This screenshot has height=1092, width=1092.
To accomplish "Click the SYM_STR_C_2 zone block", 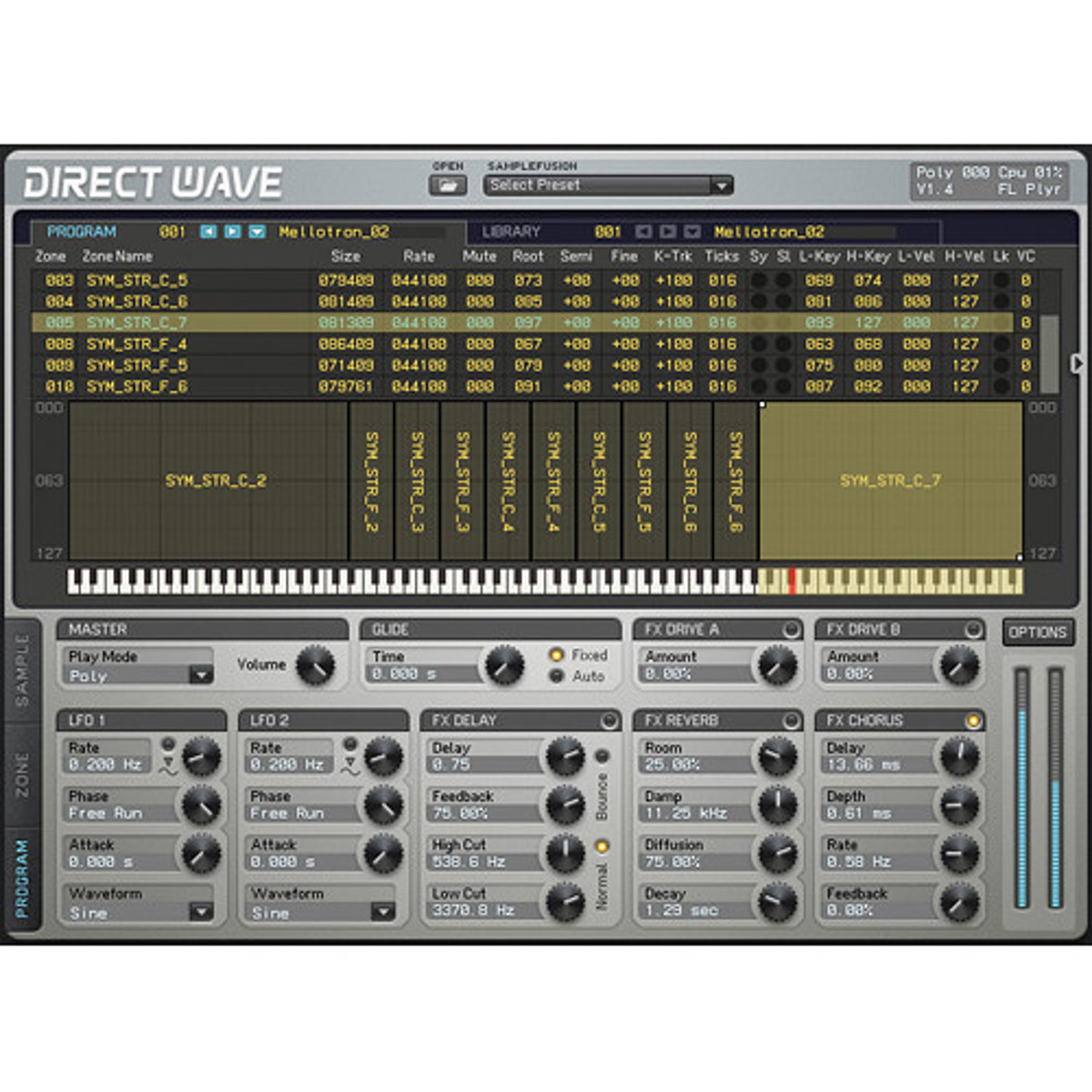I will (x=209, y=480).
